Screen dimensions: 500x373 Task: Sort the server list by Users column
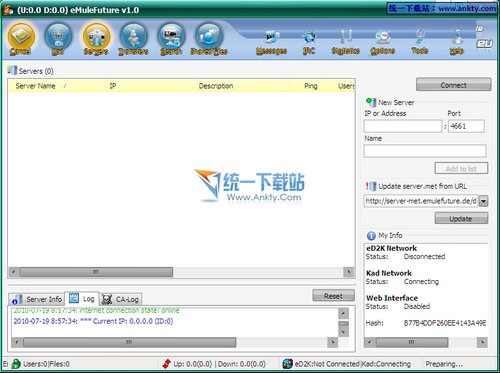345,86
